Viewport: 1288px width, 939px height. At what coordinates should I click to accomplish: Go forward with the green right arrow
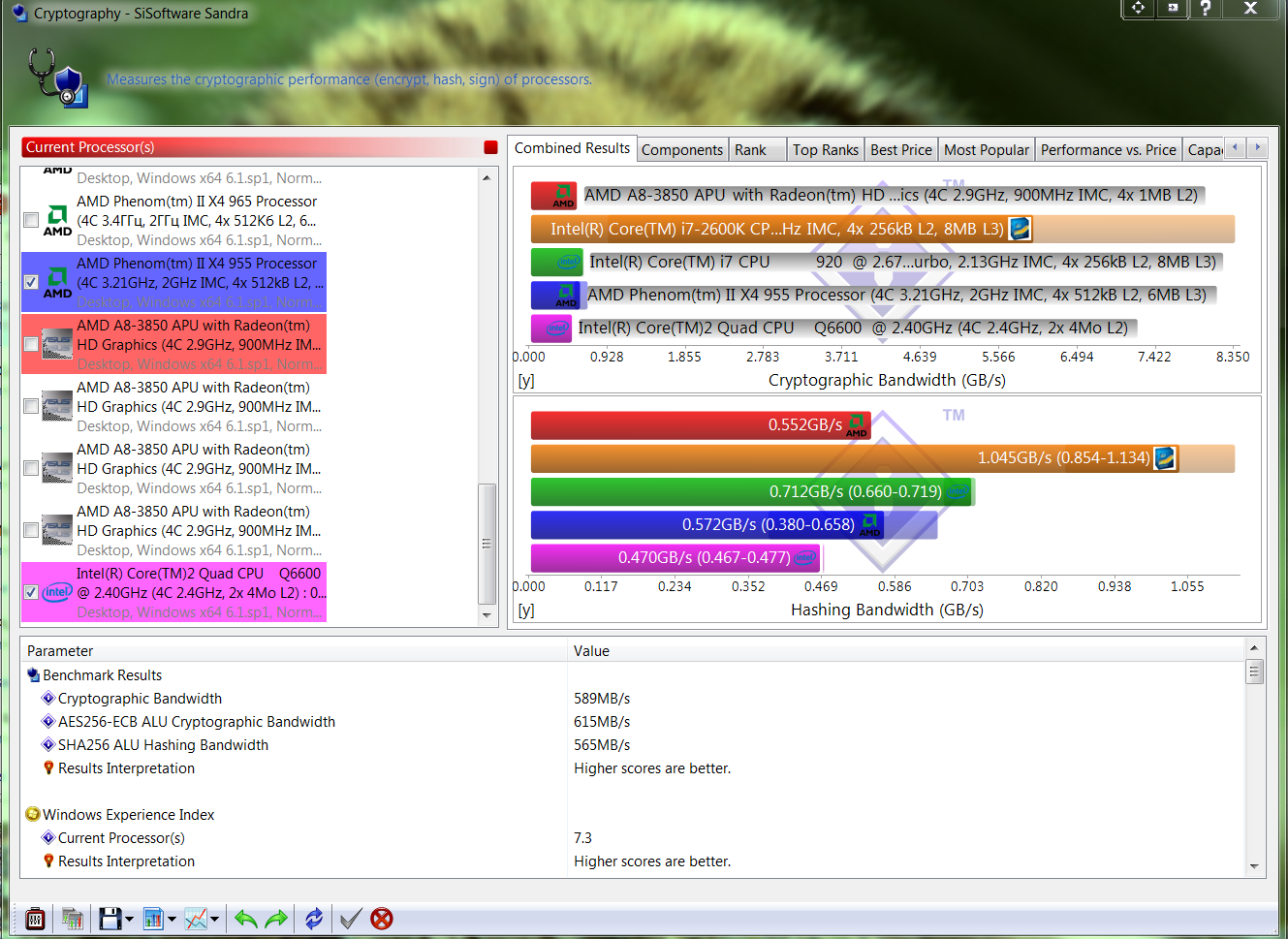[x=277, y=919]
